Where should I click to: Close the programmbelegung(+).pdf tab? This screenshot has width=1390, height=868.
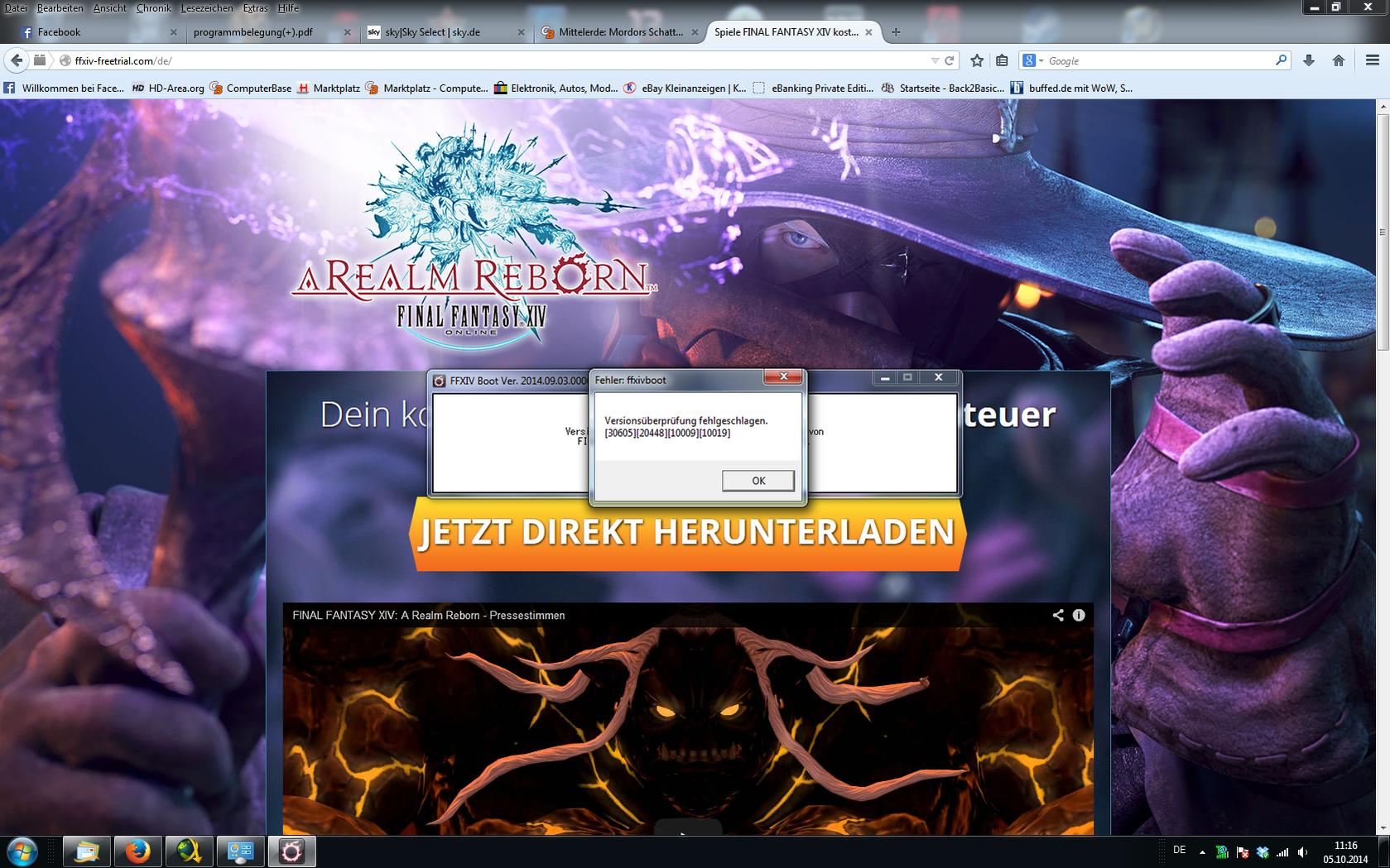point(347,32)
